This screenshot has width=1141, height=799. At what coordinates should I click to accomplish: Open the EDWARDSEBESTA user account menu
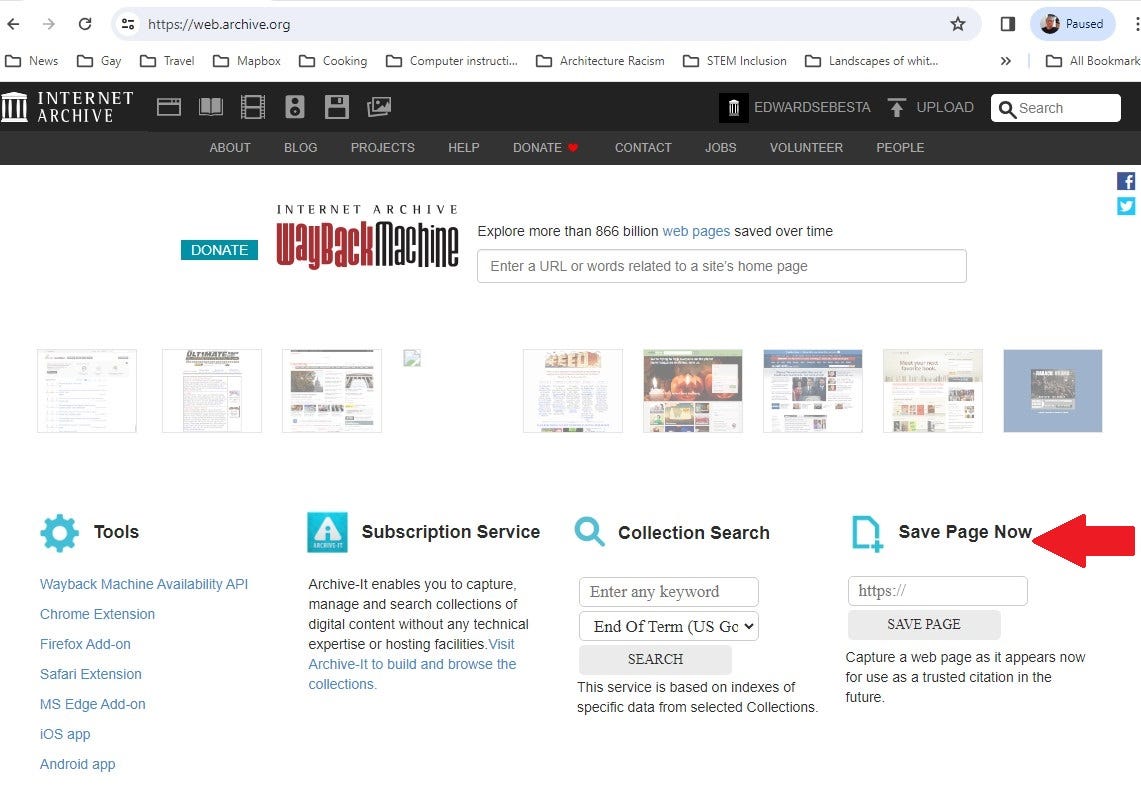tap(795, 108)
